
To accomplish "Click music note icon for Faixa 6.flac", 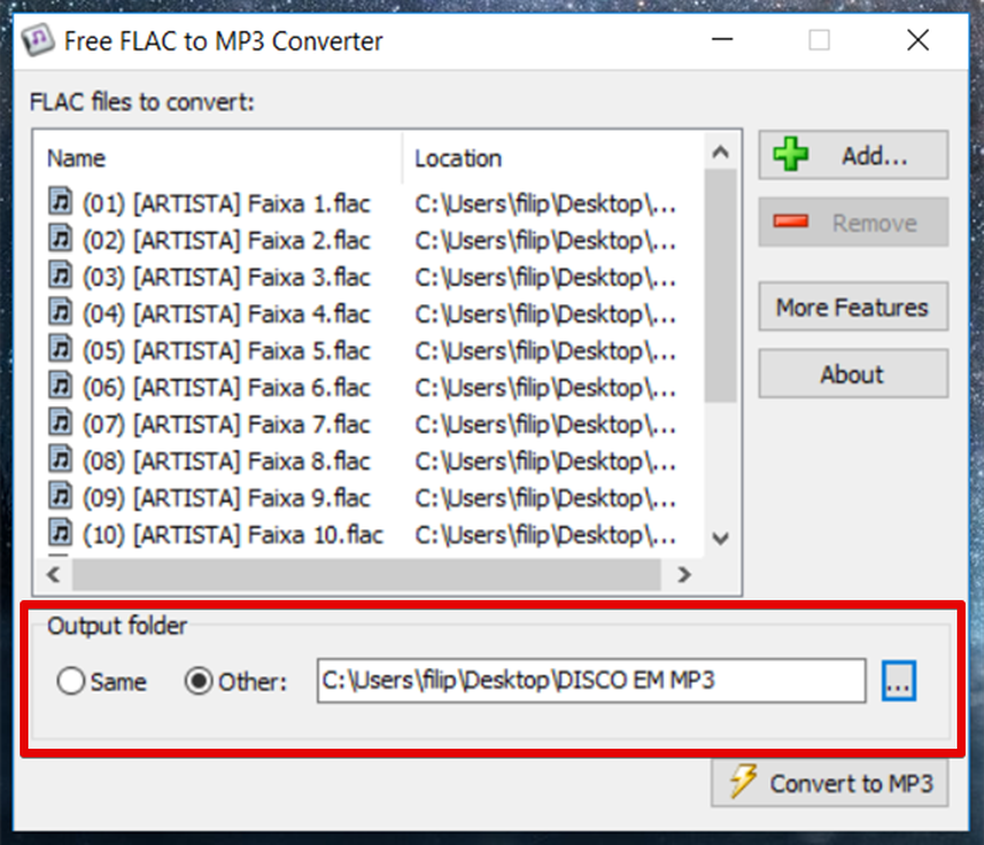I will tap(60, 385).
